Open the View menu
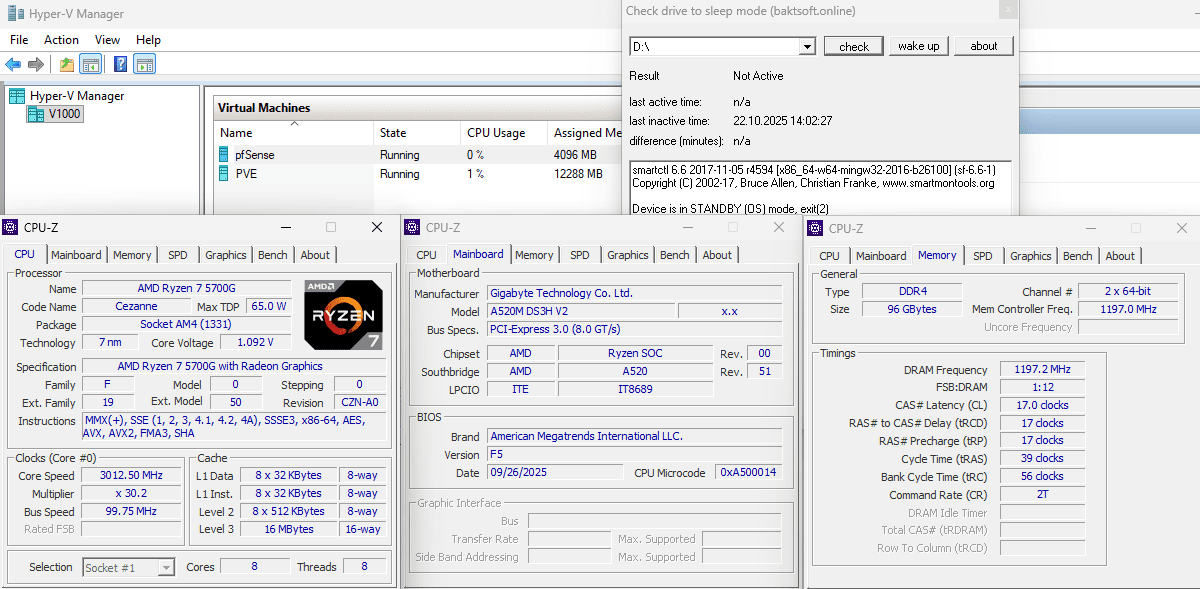Screen dimensions: 1200x589 (108, 40)
